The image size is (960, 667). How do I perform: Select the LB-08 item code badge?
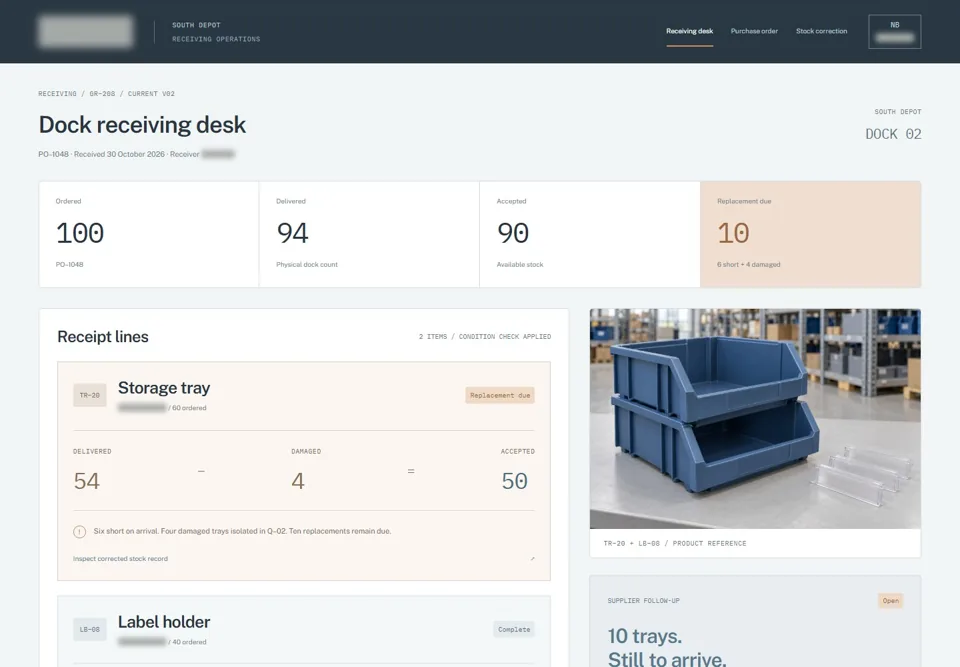pos(89,630)
